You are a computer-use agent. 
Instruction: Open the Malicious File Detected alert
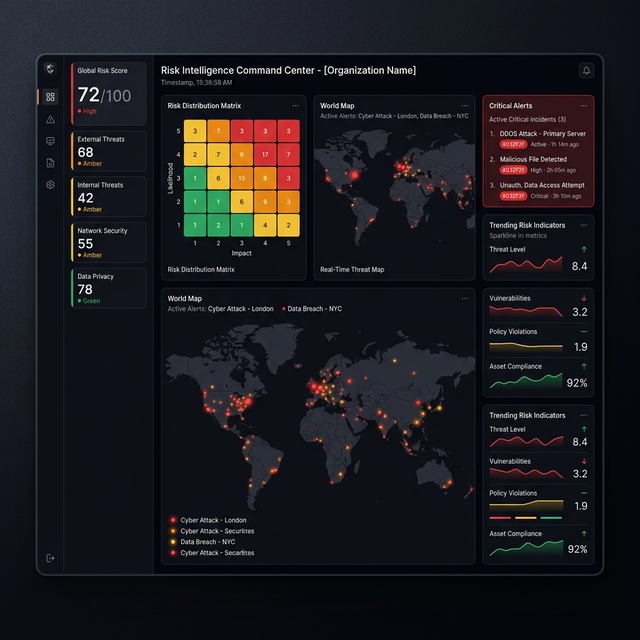538,164
